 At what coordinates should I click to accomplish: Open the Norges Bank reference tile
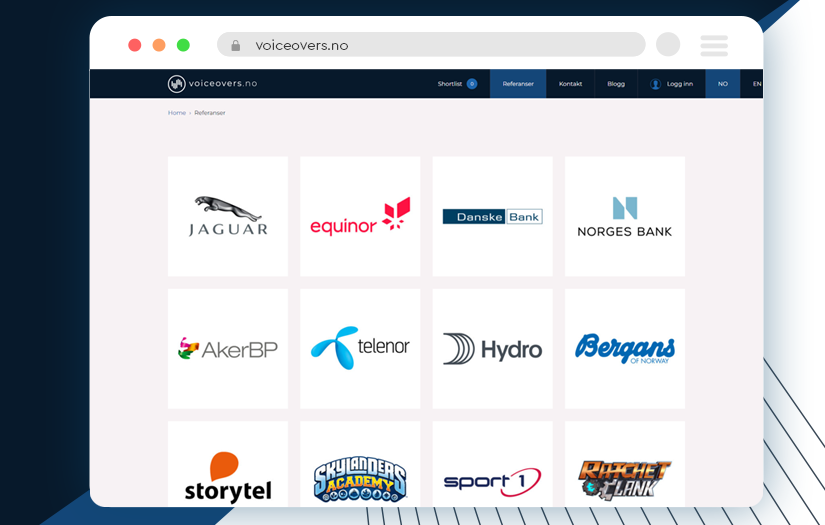tap(625, 216)
